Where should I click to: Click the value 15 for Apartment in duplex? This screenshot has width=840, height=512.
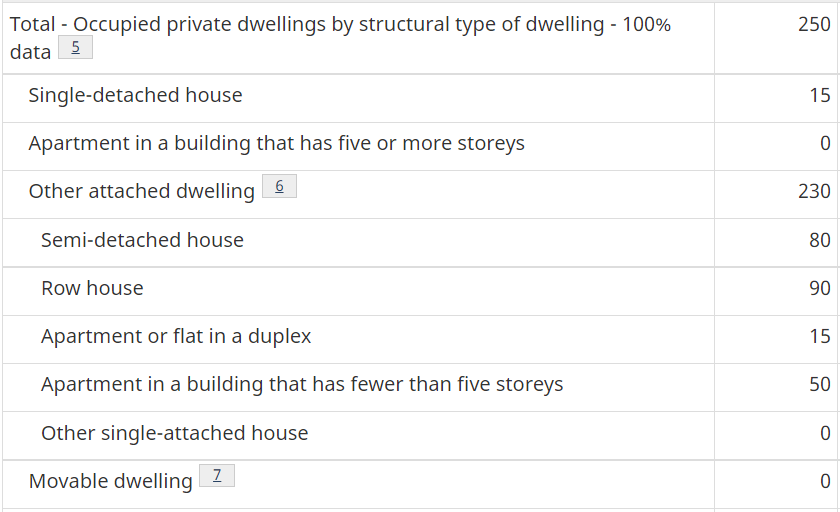tap(820, 336)
